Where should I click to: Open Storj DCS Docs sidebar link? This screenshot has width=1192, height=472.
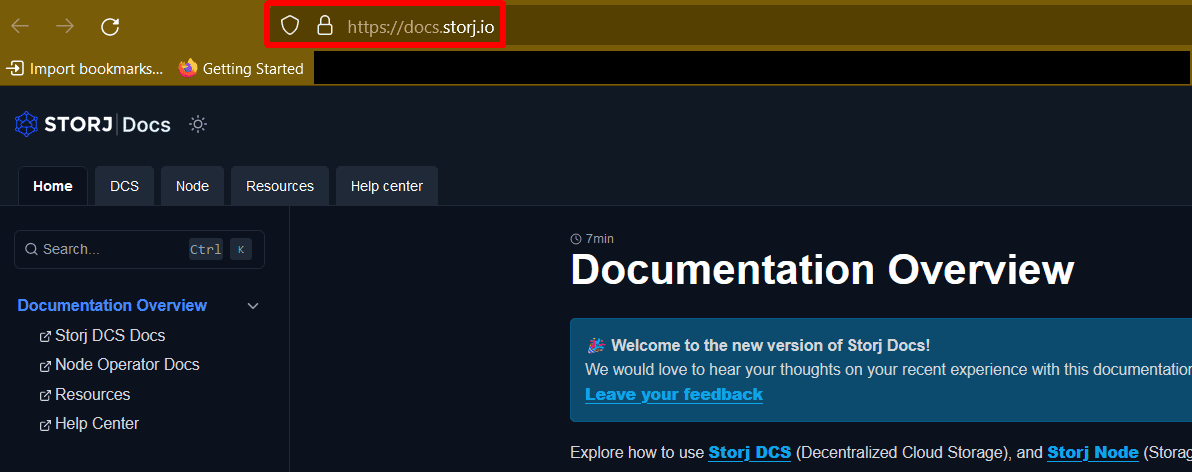click(110, 336)
